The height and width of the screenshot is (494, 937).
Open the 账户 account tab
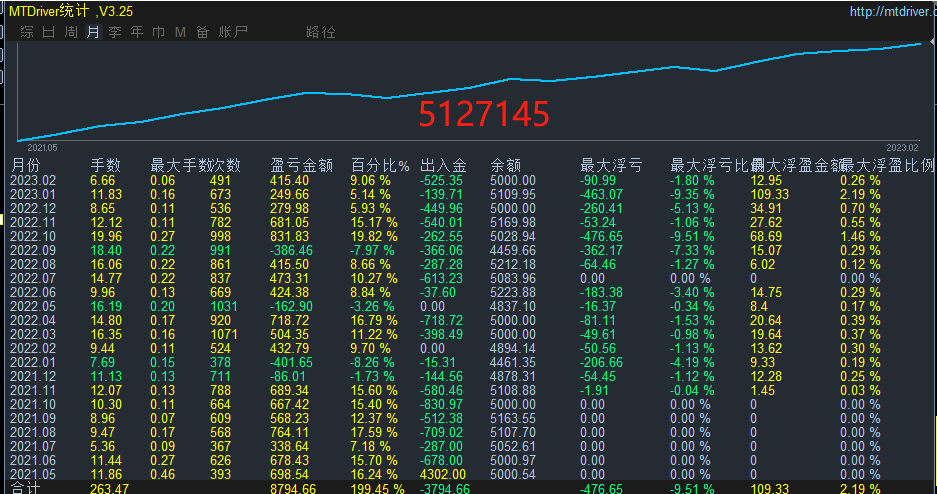[233, 32]
